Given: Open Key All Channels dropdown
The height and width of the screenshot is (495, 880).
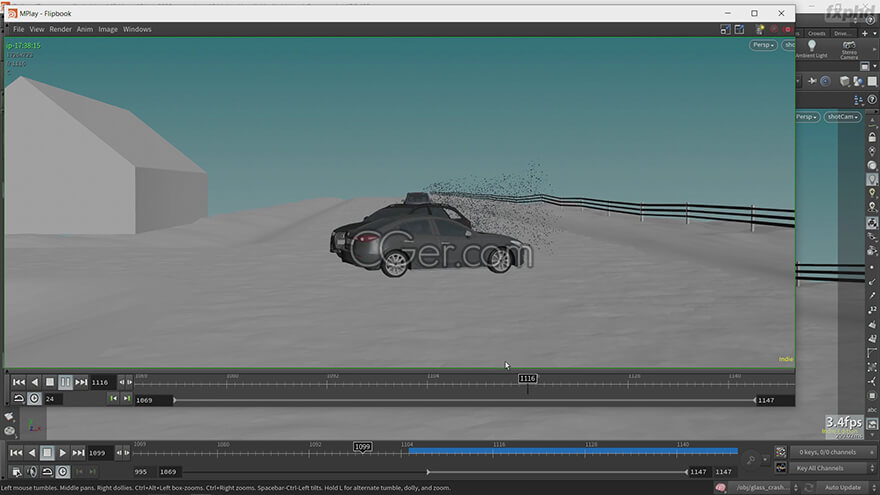Looking at the screenshot, I should pos(832,468).
